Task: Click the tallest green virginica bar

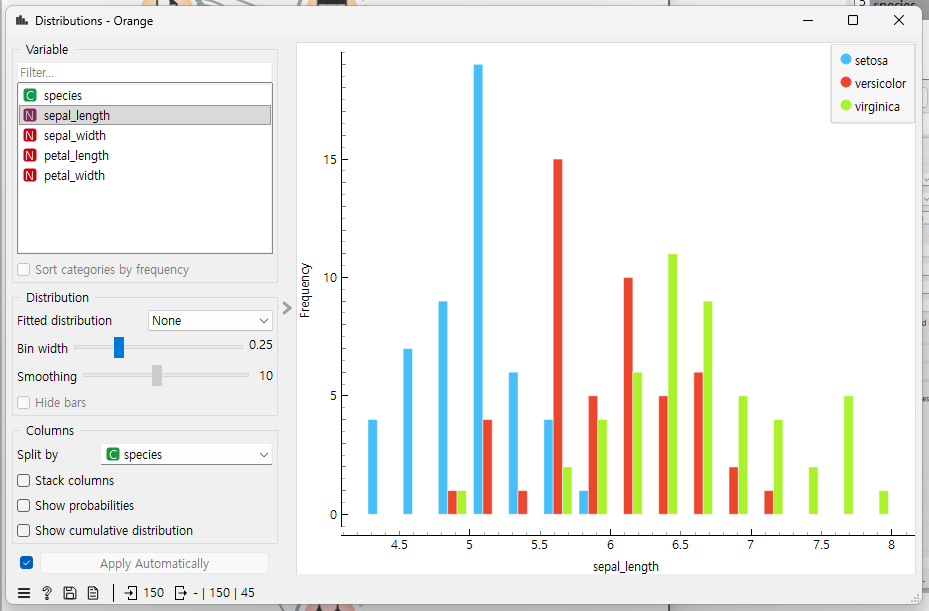Action: tap(672, 384)
